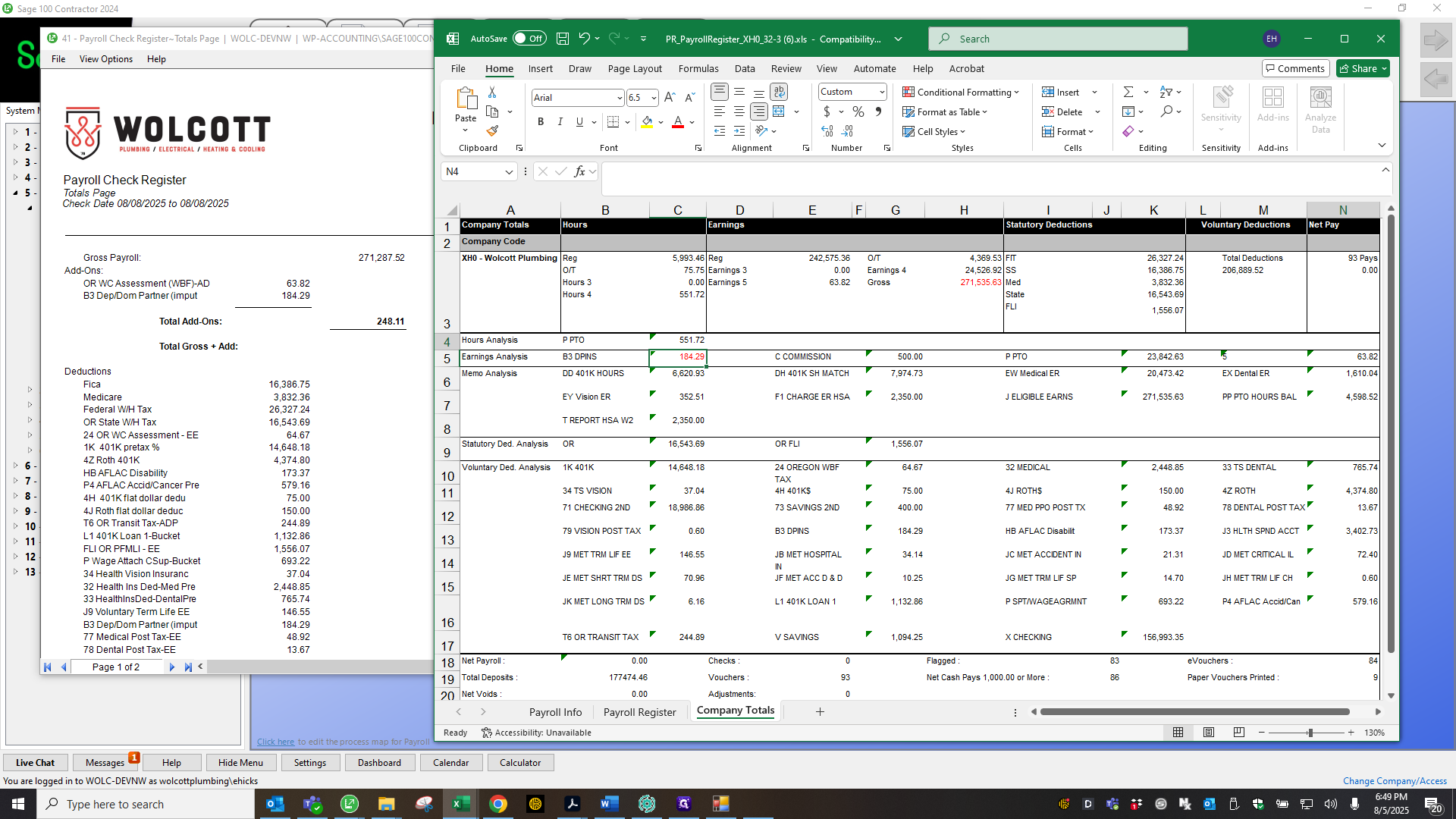Follow the 'Click here' process map link
This screenshot has width=1456, height=819.
tap(275, 742)
